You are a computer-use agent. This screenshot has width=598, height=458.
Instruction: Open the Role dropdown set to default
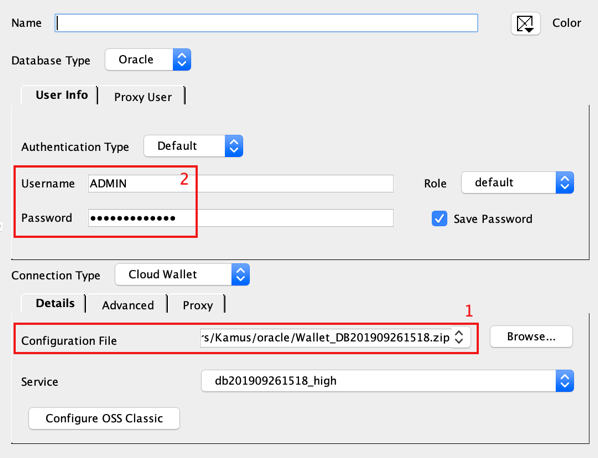(x=518, y=182)
